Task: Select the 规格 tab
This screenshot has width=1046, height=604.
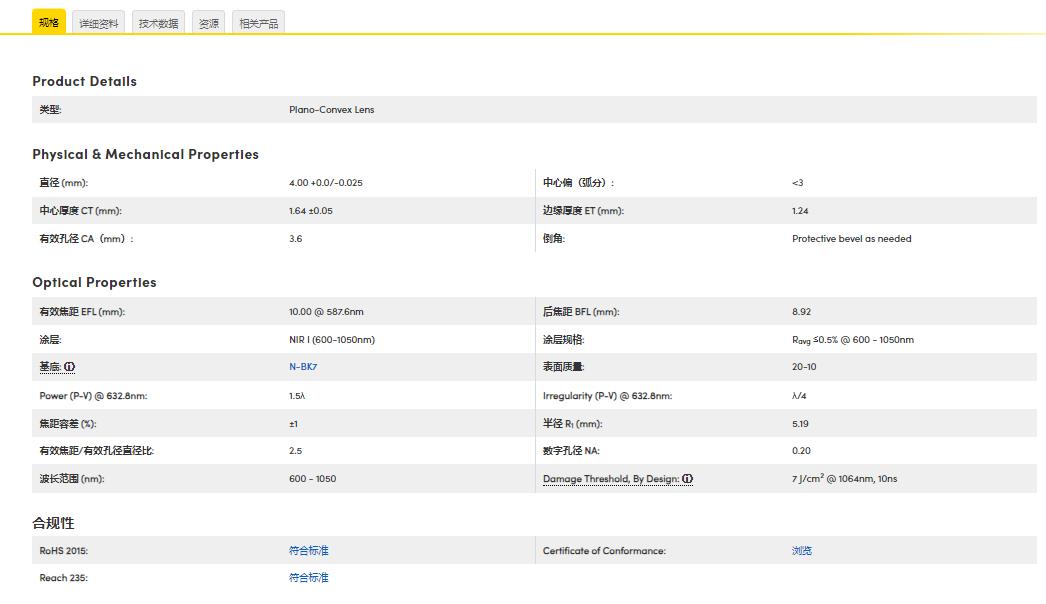Action: 49,22
